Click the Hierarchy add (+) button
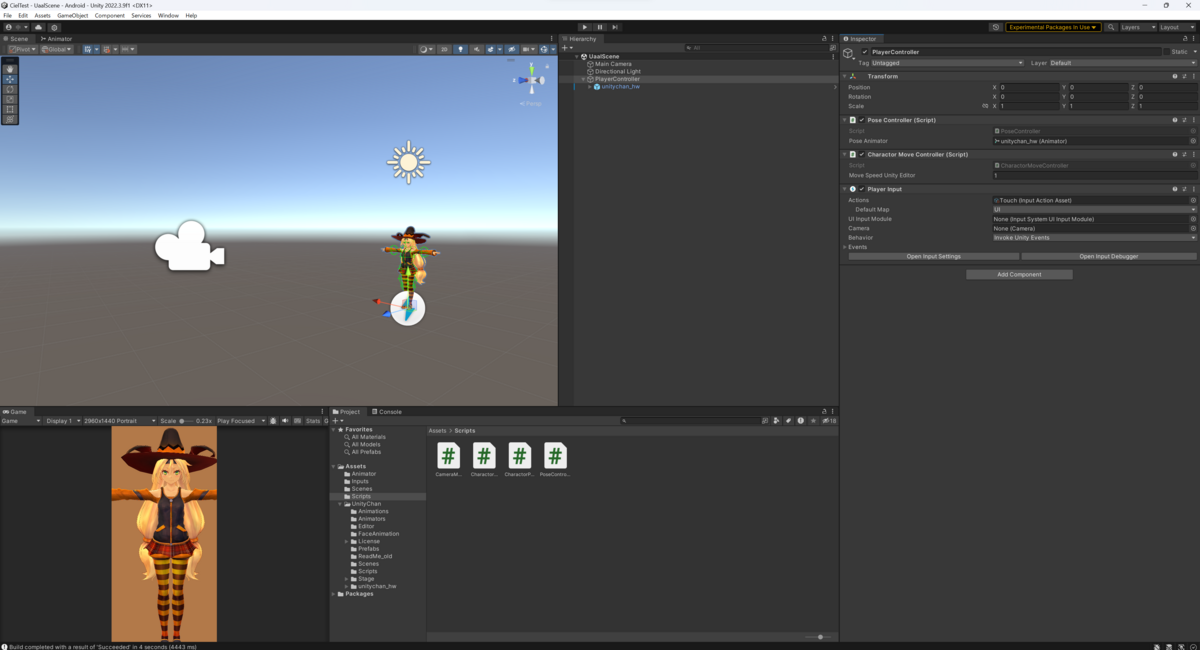1200x650 pixels. (566, 48)
